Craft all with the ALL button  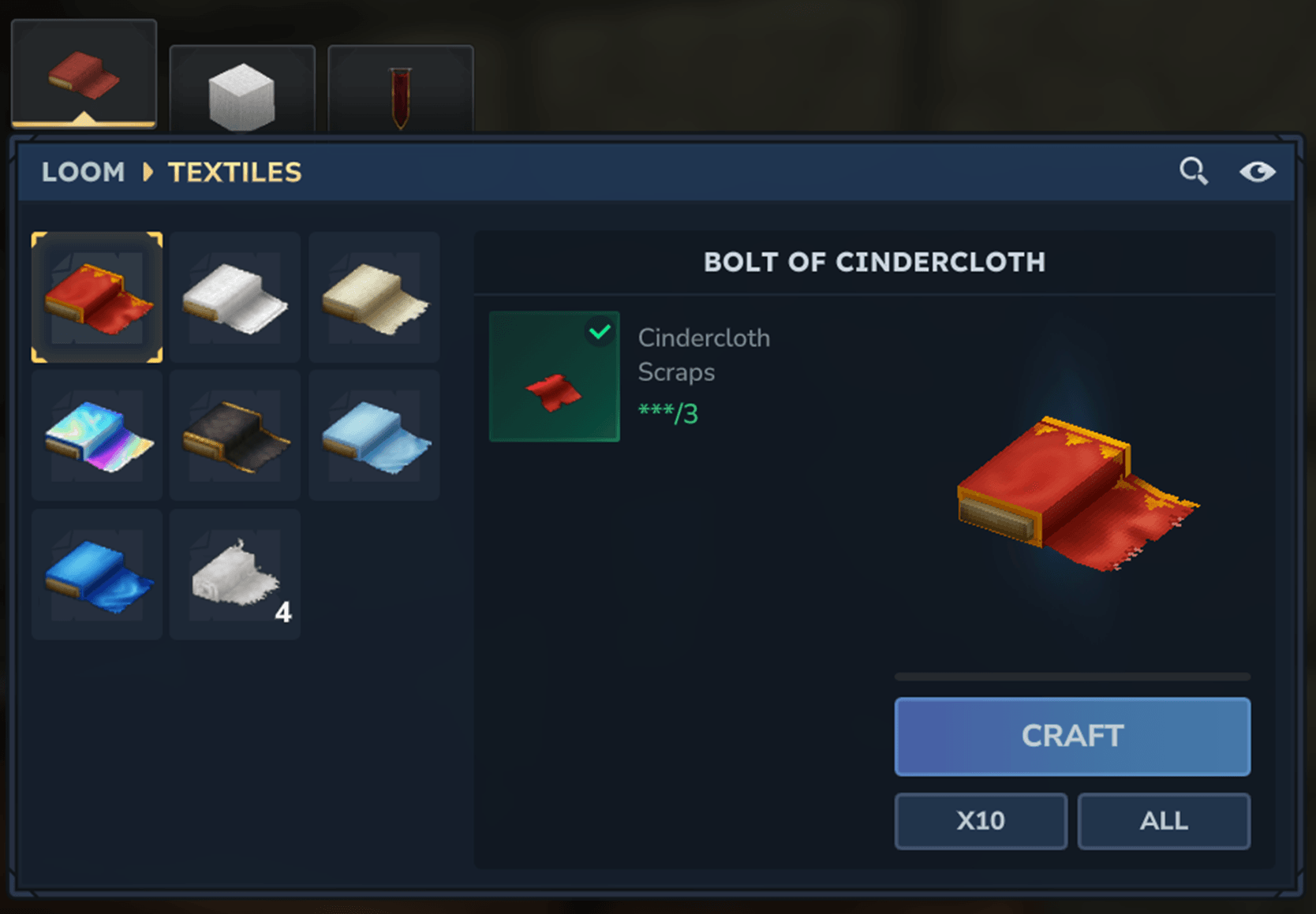pyautogui.click(x=1164, y=821)
